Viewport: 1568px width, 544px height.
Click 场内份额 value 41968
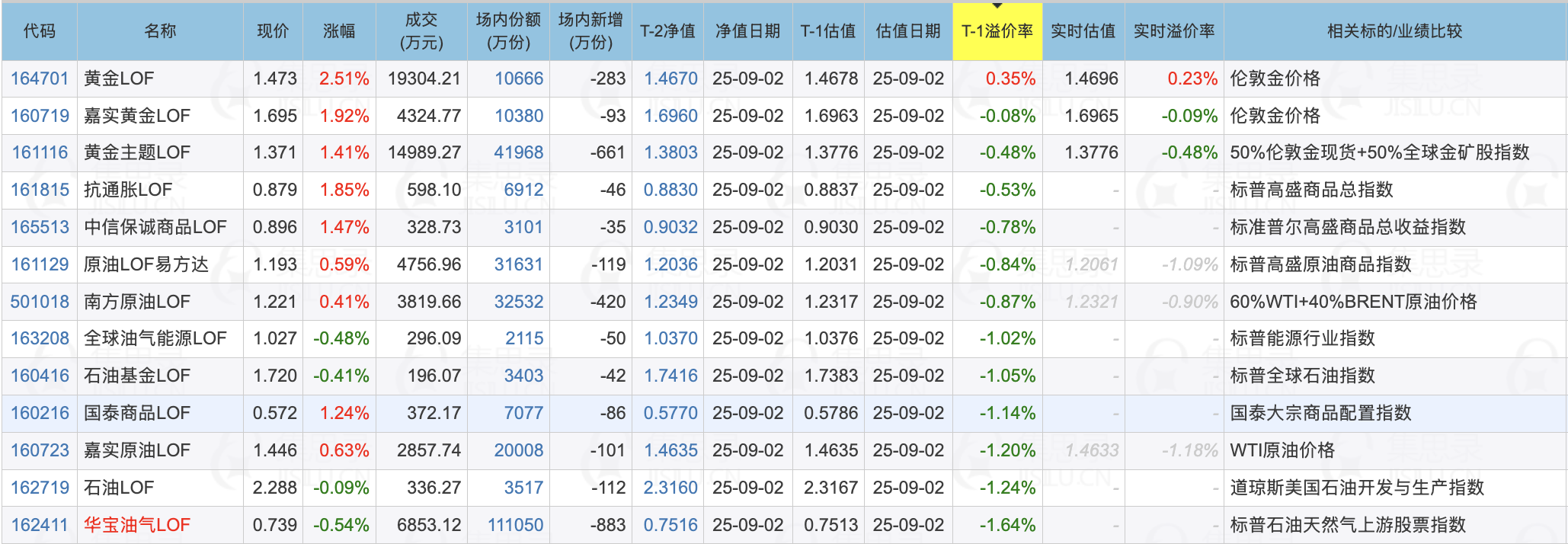click(518, 152)
